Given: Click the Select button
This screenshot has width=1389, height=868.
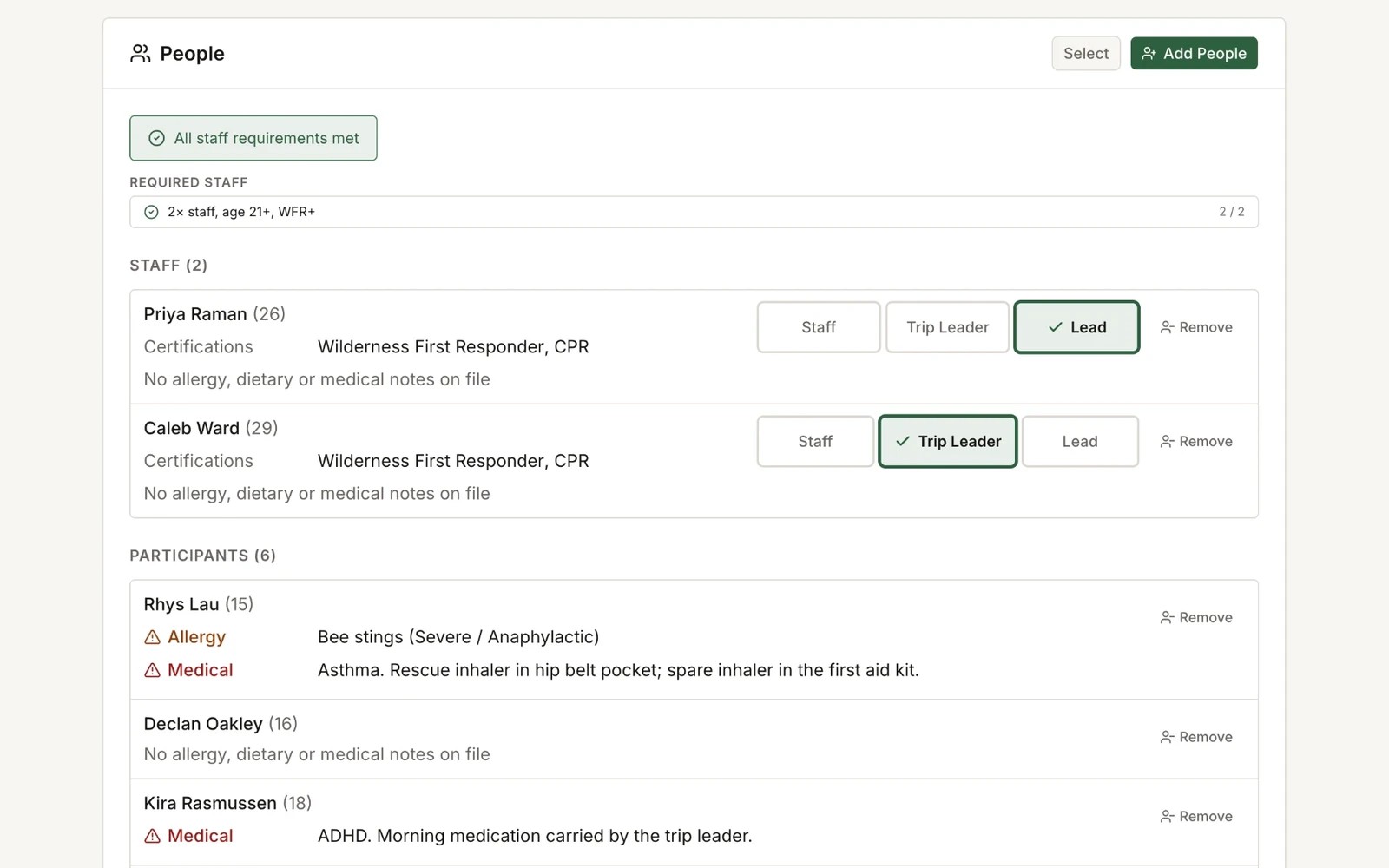Looking at the screenshot, I should coord(1086,54).
